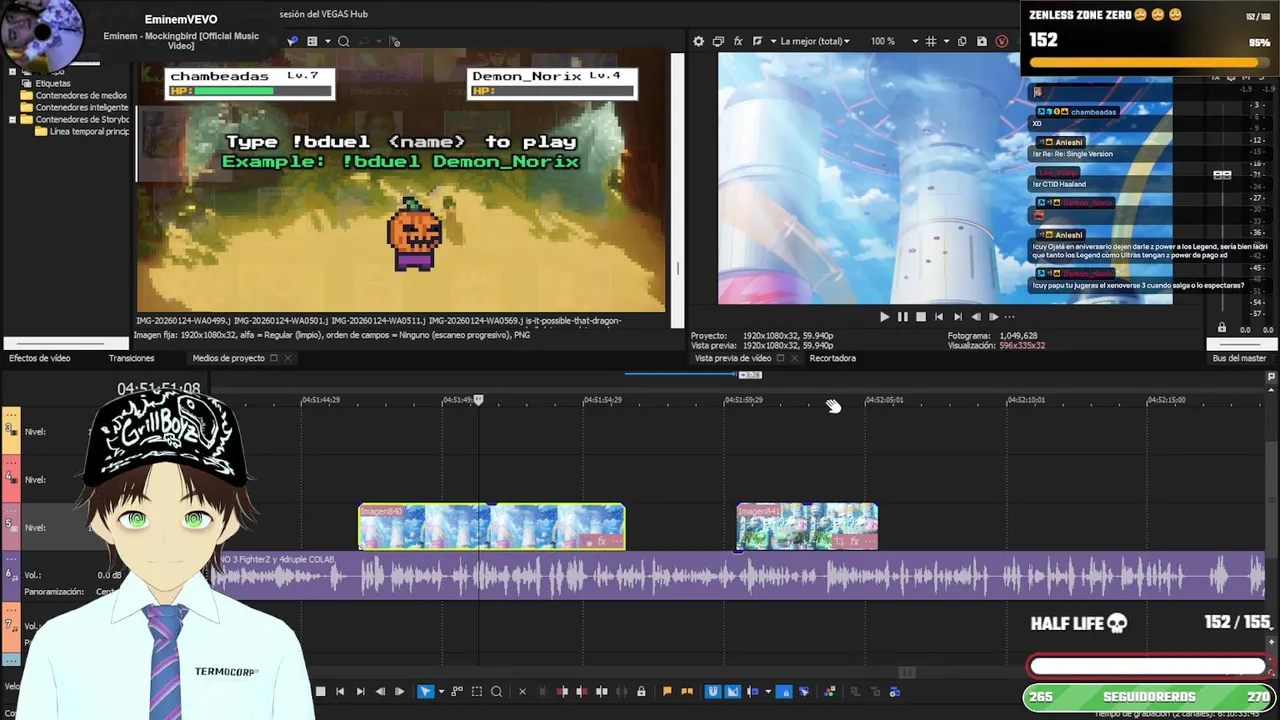
Task: Select the purple audio waveform event
Action: click(740, 577)
